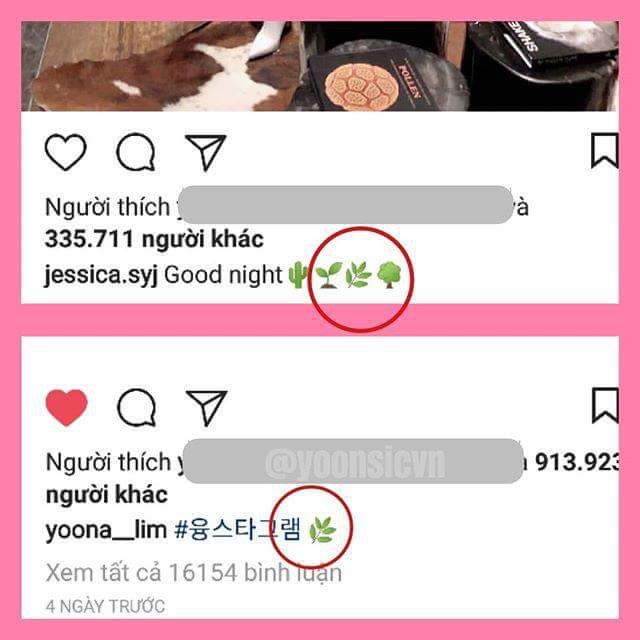View all 16154 comments link
Image resolution: width=640 pixels, height=640 pixels.
[x=194, y=573]
